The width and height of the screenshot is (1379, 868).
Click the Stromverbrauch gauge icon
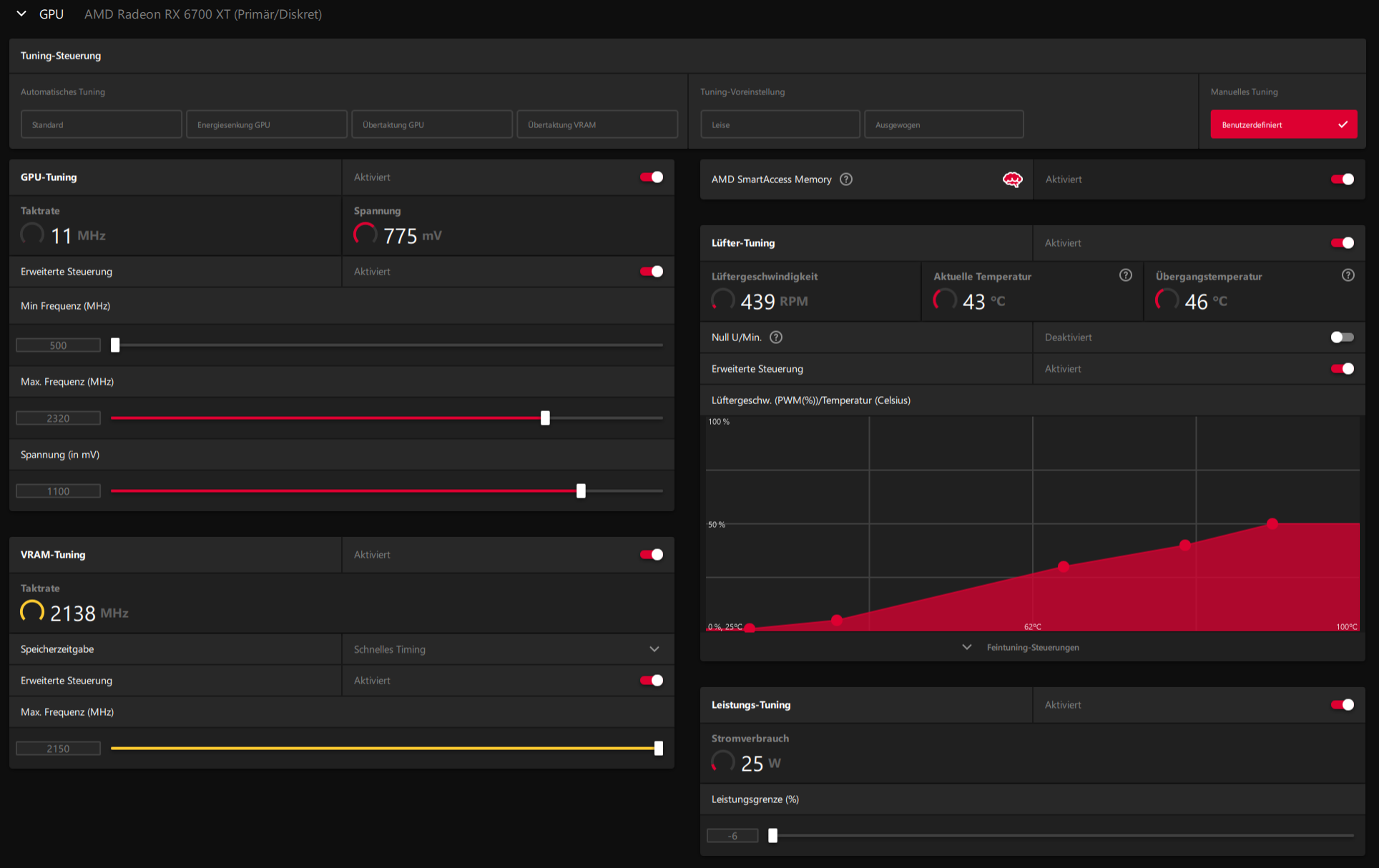pos(723,761)
